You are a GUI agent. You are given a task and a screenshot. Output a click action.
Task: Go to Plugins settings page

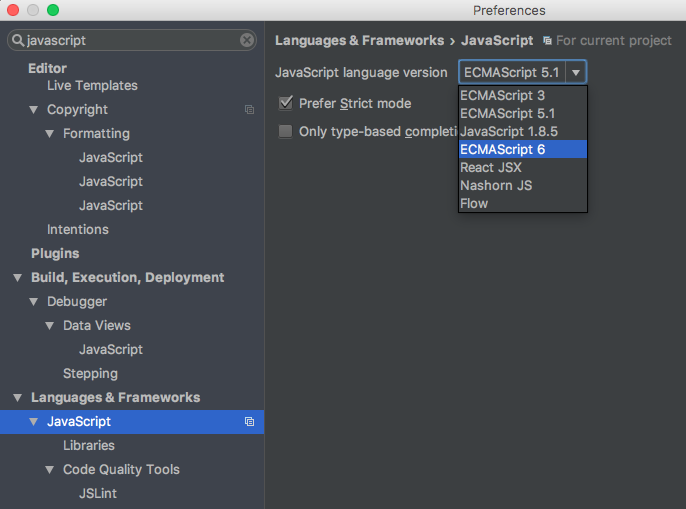(55, 254)
